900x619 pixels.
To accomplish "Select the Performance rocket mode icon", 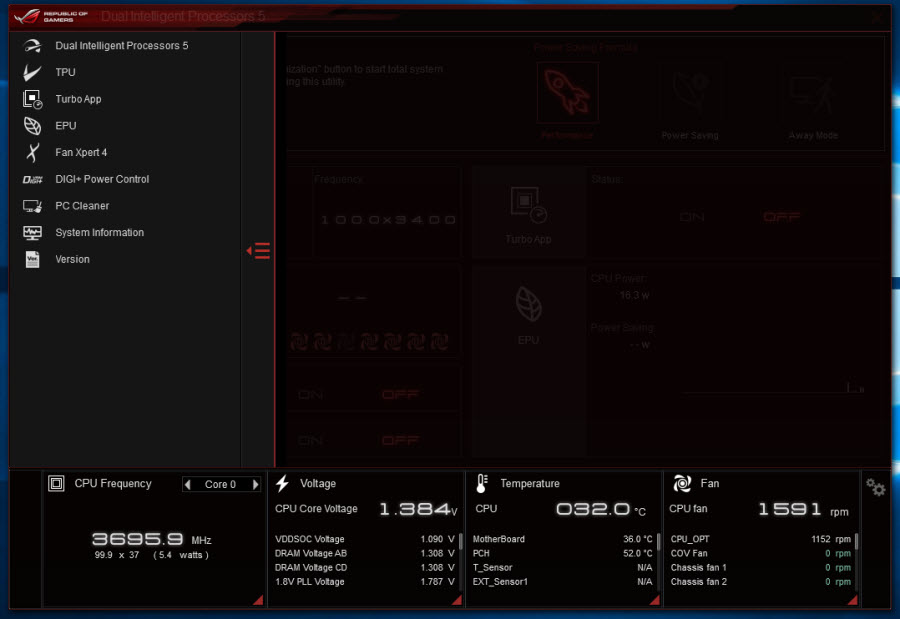I will [x=568, y=92].
